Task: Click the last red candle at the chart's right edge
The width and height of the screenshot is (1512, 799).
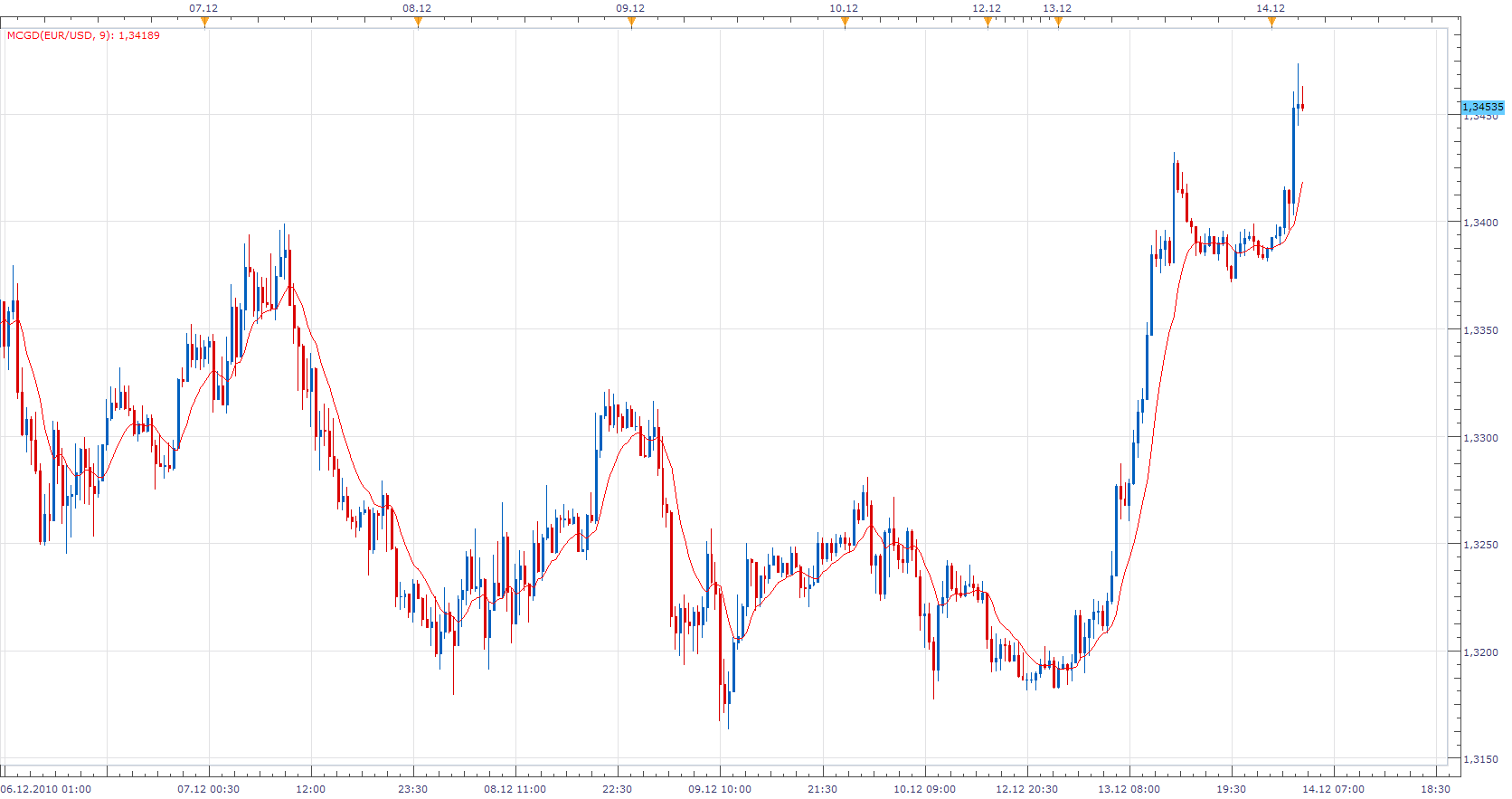Action: [1302, 100]
